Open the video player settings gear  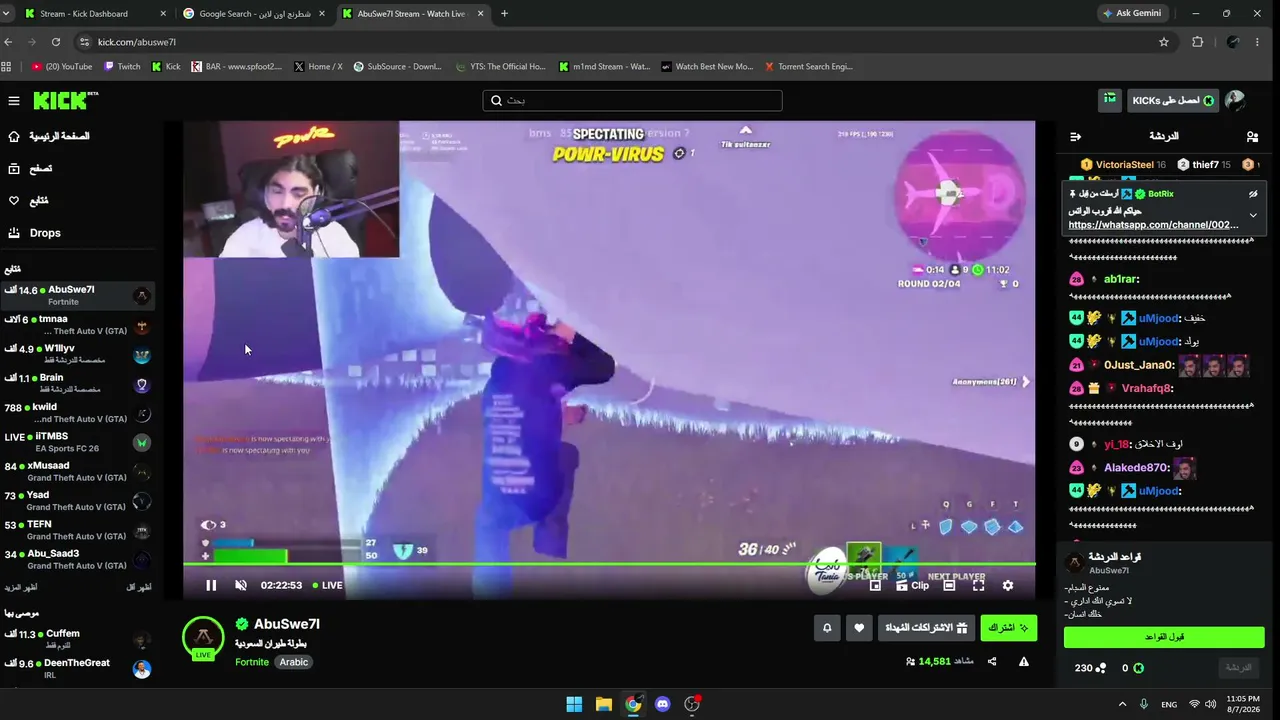pyautogui.click(x=1008, y=585)
